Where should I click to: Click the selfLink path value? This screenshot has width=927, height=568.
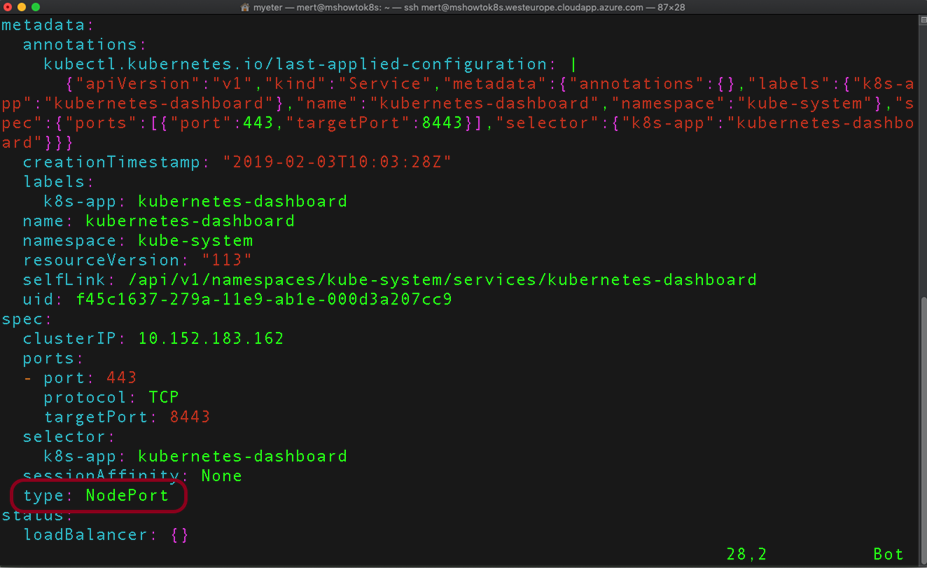click(x=442, y=280)
